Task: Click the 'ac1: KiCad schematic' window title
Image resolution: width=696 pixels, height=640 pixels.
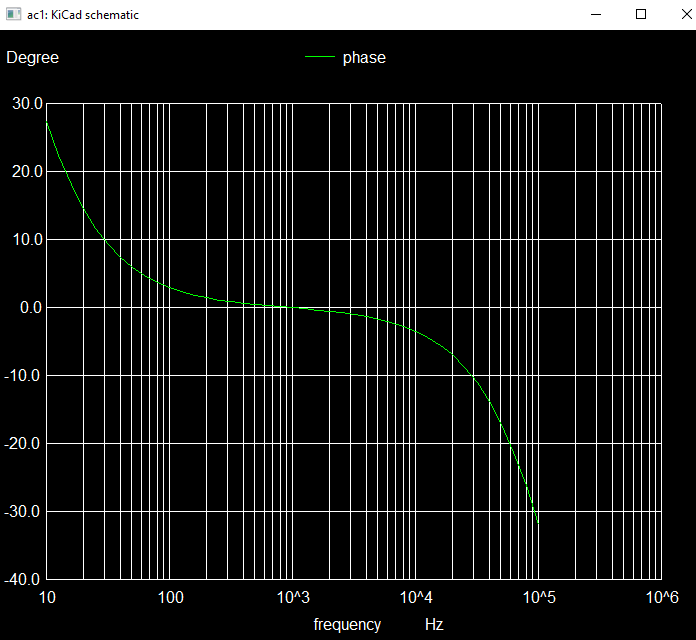Action: click(83, 15)
